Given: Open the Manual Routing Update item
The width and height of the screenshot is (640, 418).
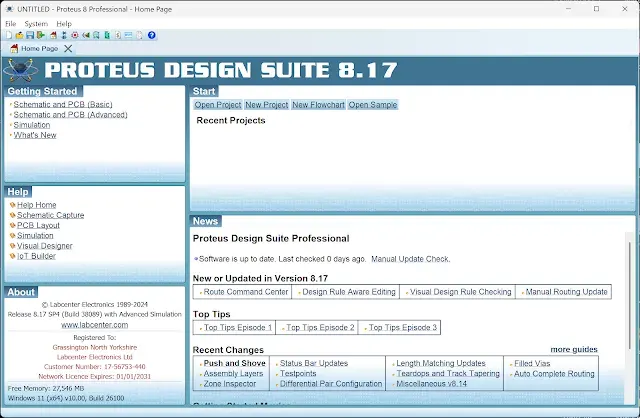Looking at the screenshot, I should pyautogui.click(x=567, y=292).
